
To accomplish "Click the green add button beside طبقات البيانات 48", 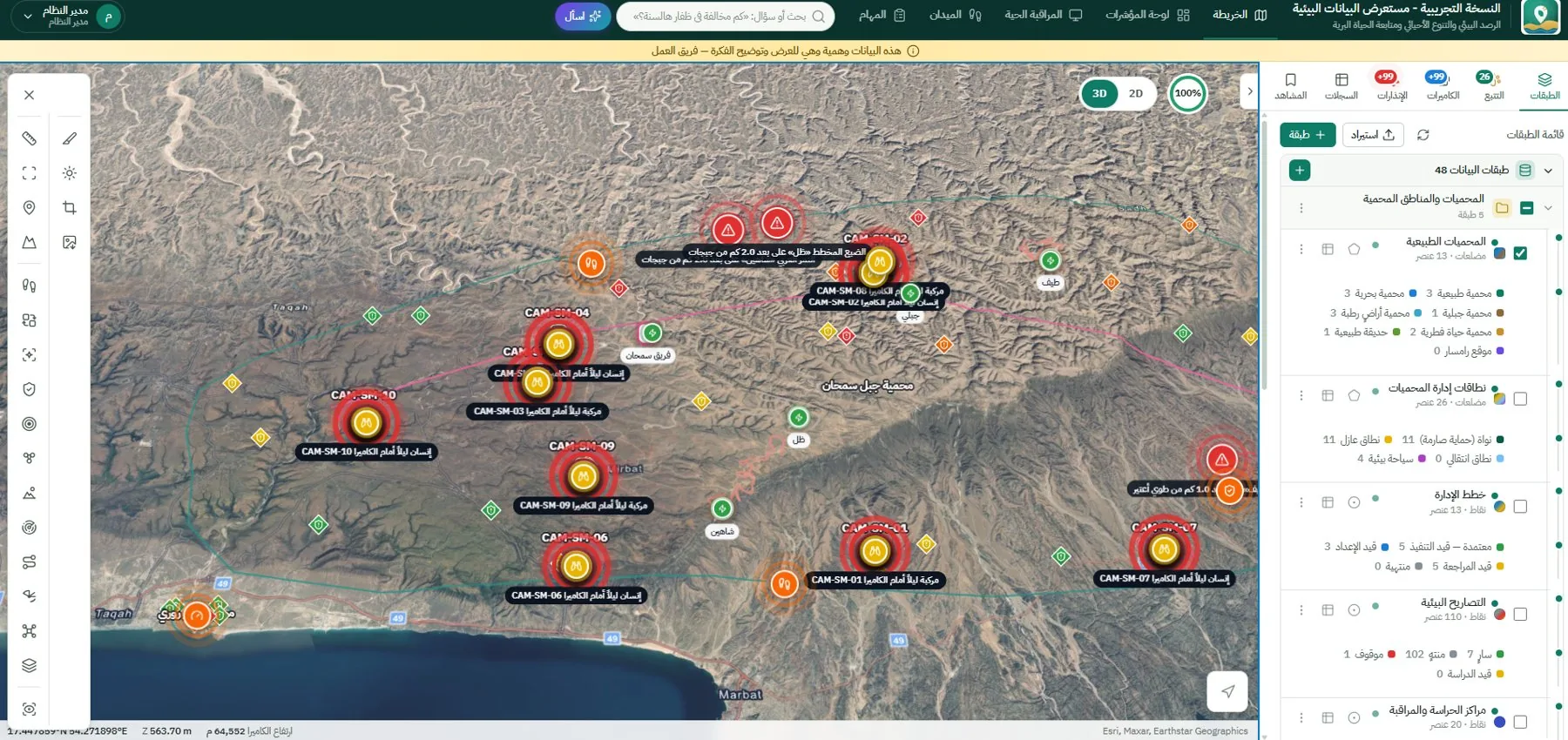I will [1300, 171].
